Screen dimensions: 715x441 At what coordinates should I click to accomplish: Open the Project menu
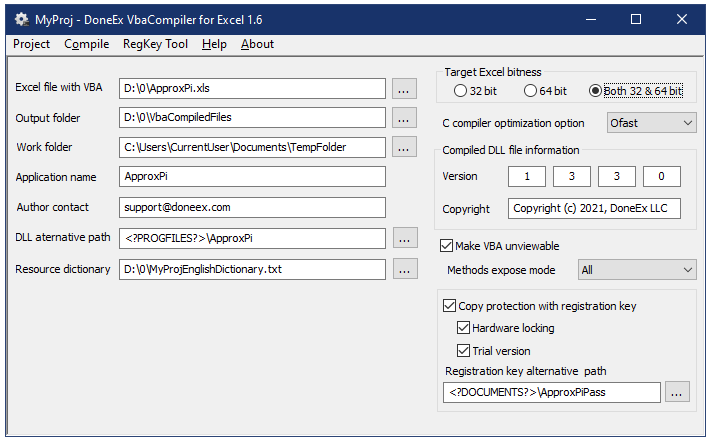[31, 44]
